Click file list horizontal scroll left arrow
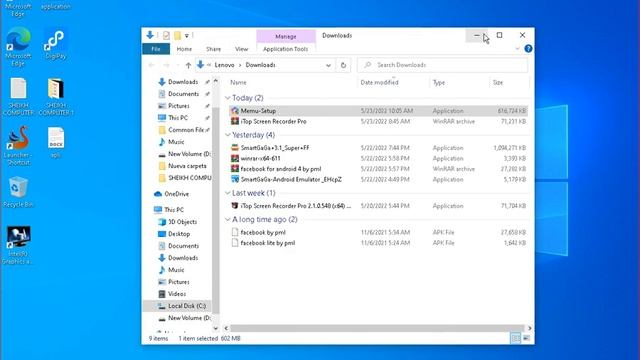 click(227, 328)
